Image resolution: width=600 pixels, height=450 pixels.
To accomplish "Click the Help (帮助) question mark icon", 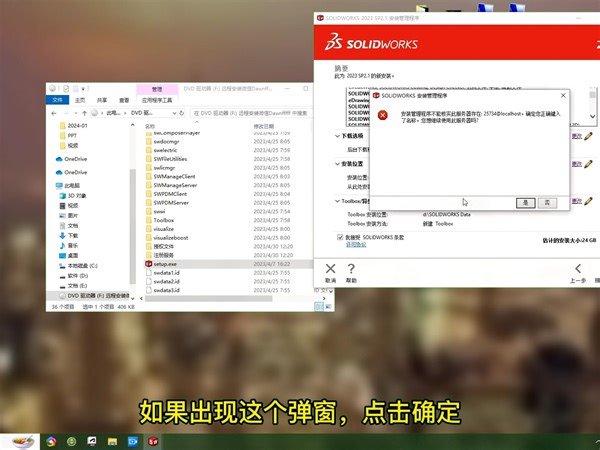I will pos(351,269).
